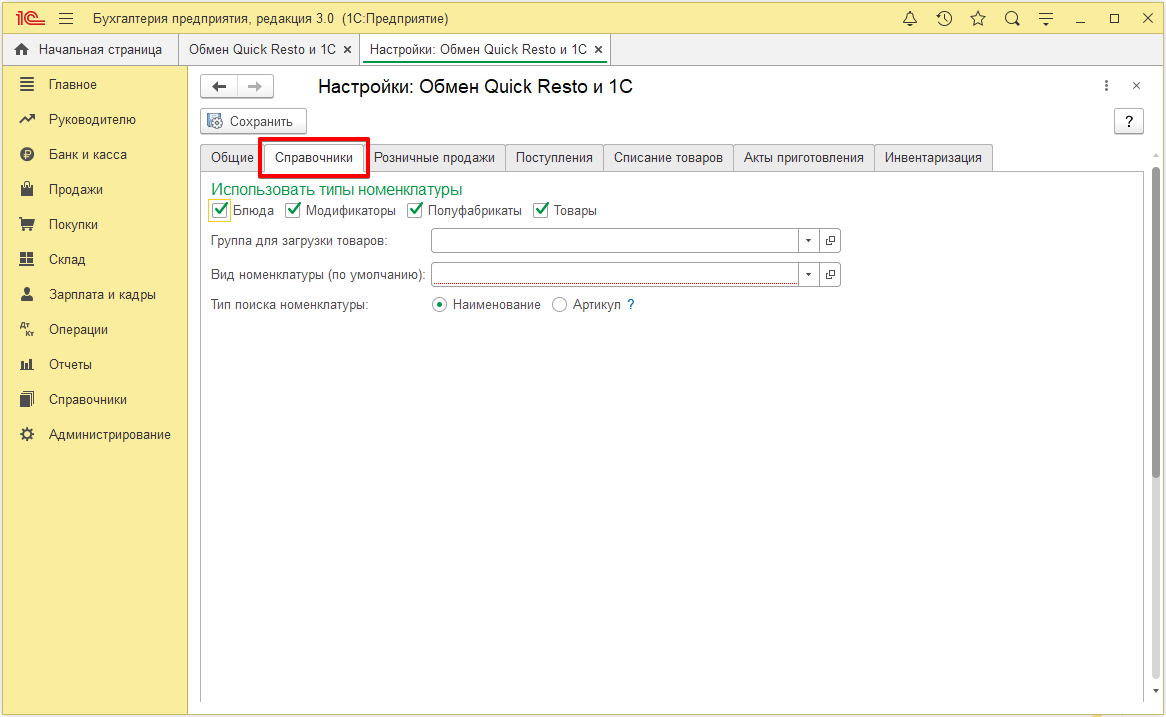Image resolution: width=1166 pixels, height=717 pixels.
Task: Open Зарплата и кадры section
Action: coord(94,295)
